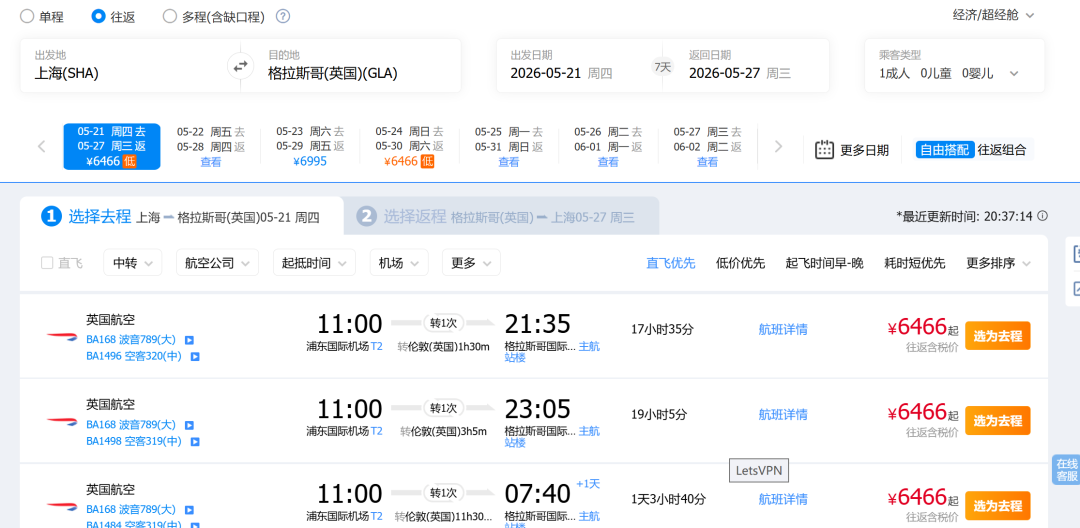Screen dimensions: 1080x528
Task: Play aircraft video icon next to BA1496
Action: (x=195, y=357)
